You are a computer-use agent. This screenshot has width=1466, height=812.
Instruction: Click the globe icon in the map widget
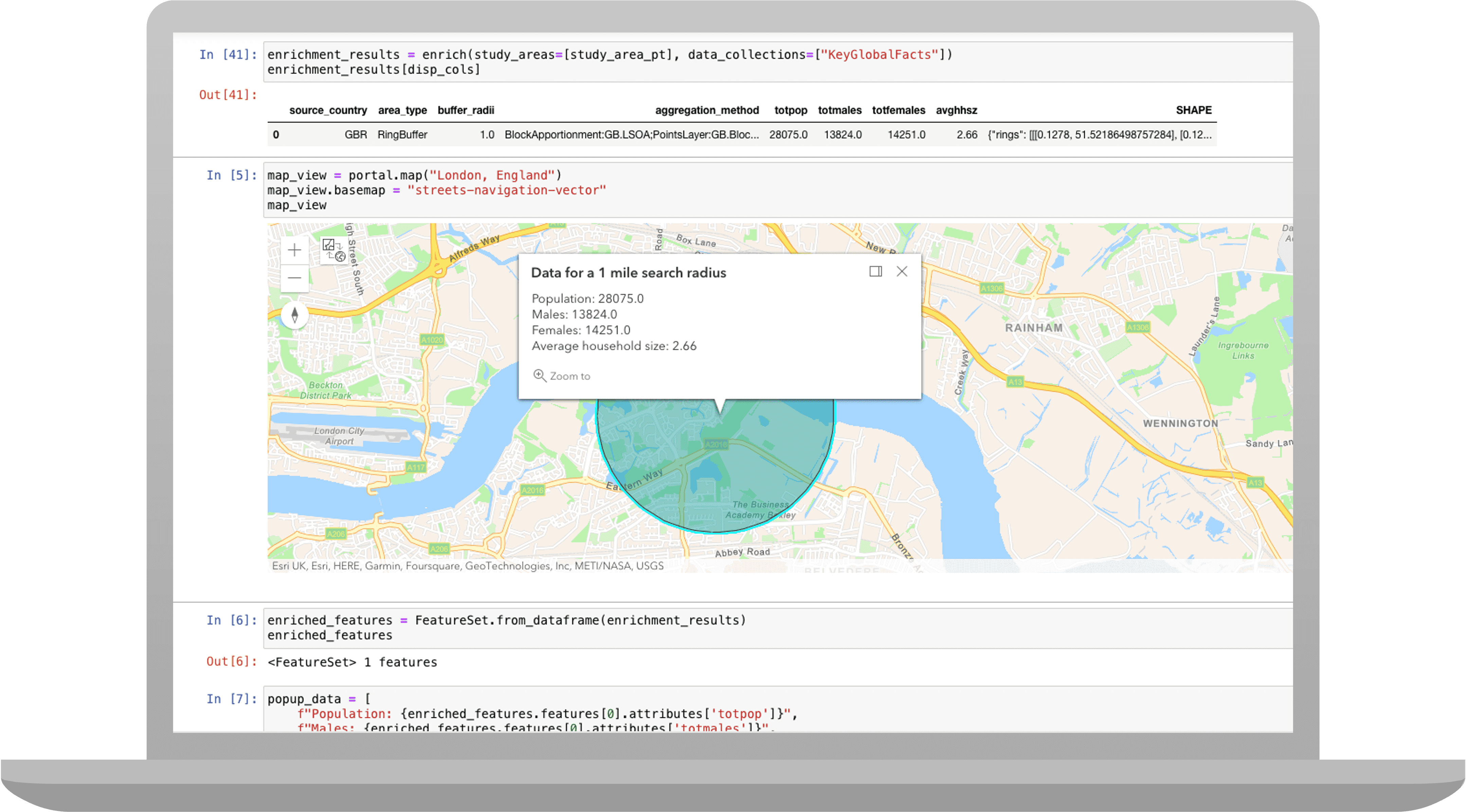(x=340, y=257)
